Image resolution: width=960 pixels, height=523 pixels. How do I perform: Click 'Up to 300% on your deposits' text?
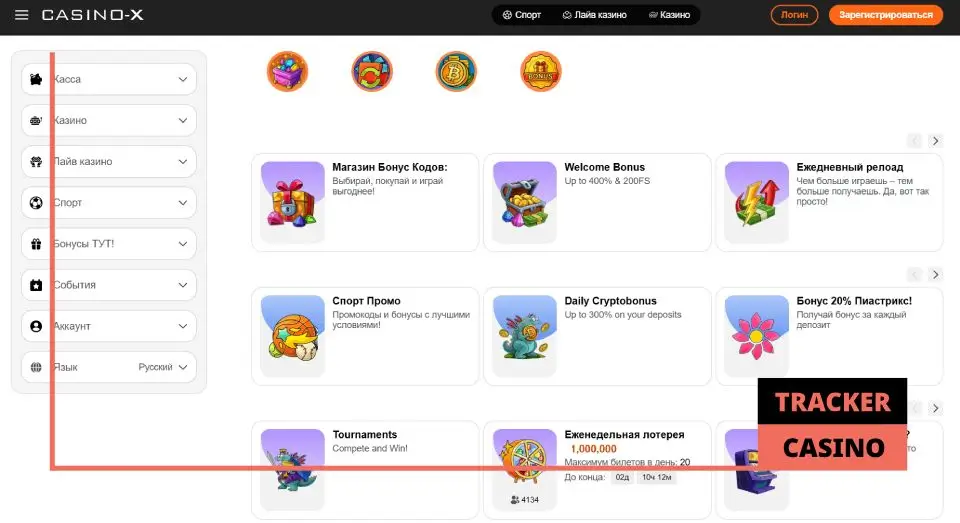(623, 314)
